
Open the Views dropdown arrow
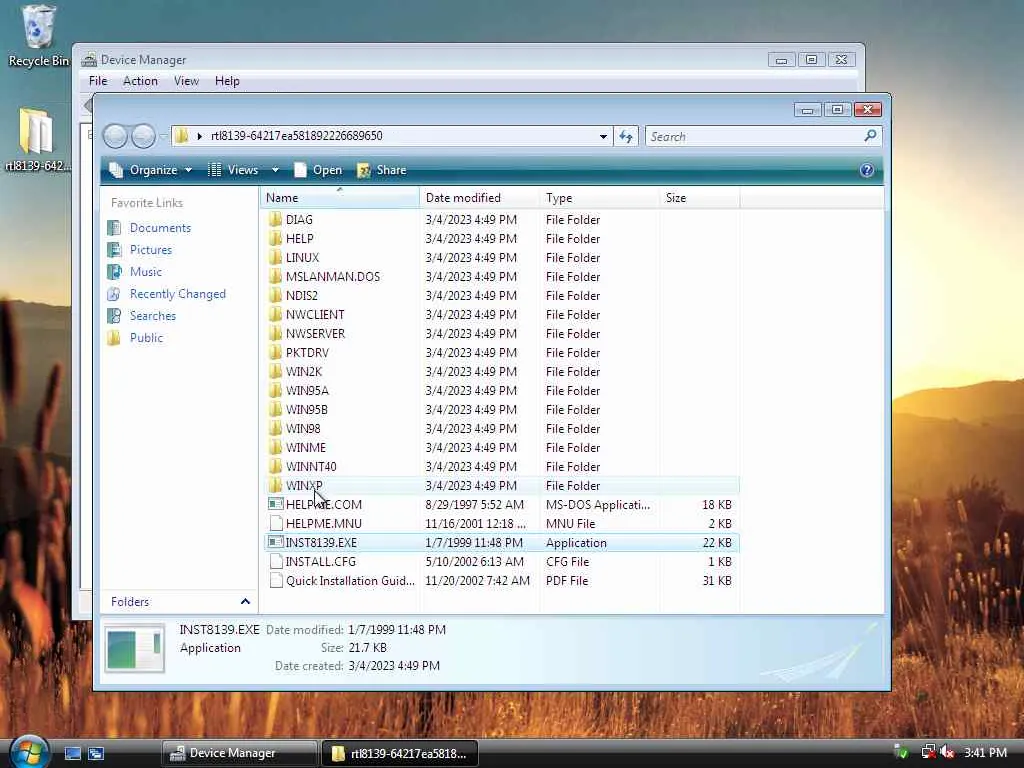[x=275, y=170]
